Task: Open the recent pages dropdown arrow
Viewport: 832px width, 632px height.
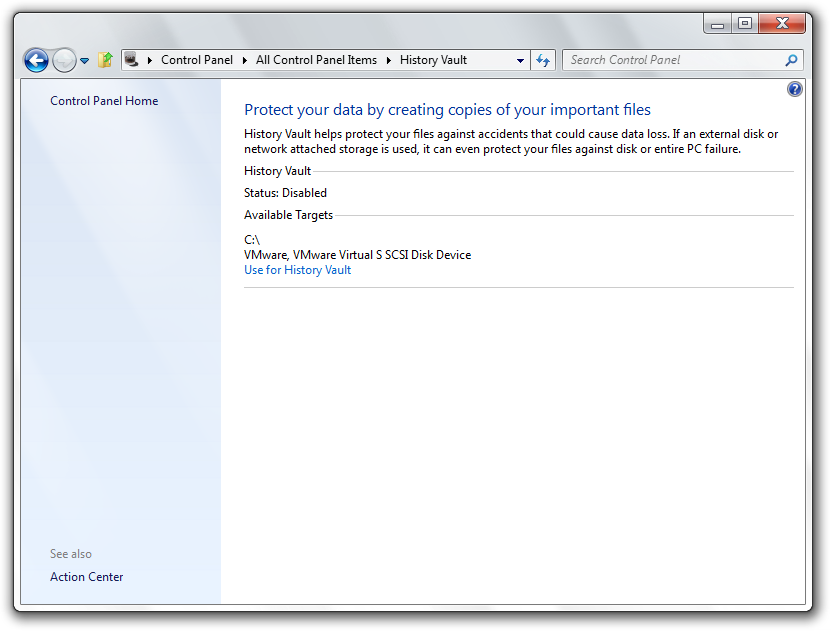Action: (x=85, y=60)
